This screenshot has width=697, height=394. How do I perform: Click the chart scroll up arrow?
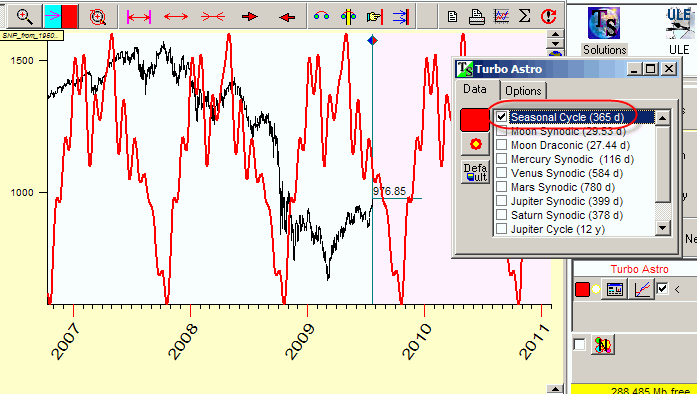pyautogui.click(x=555, y=34)
